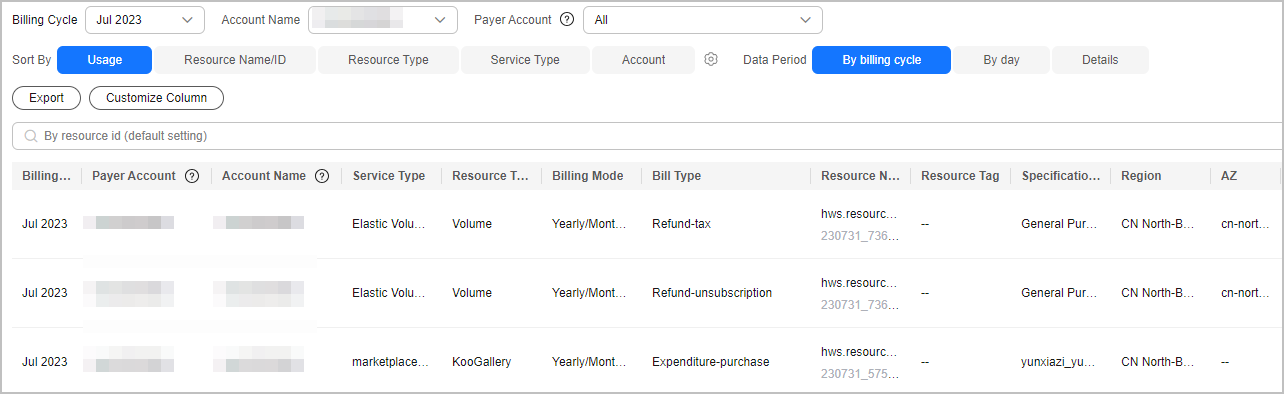Sort by Resource Type
The height and width of the screenshot is (394, 1284).
click(388, 60)
